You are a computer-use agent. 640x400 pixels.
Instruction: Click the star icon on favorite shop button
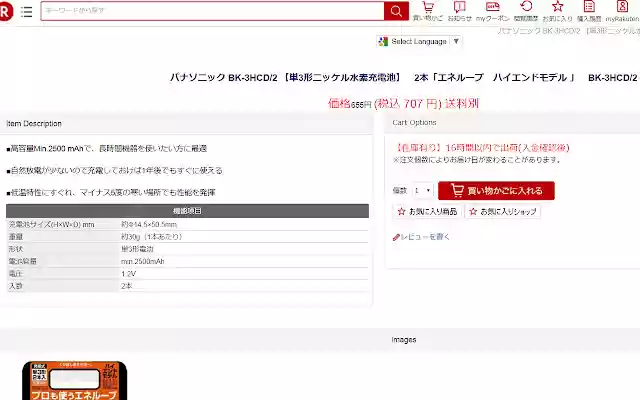(473, 211)
